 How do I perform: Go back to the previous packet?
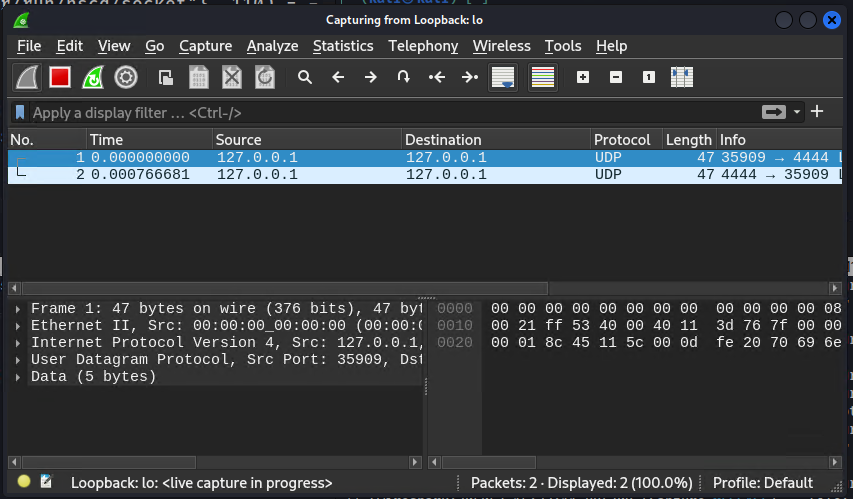(338, 77)
